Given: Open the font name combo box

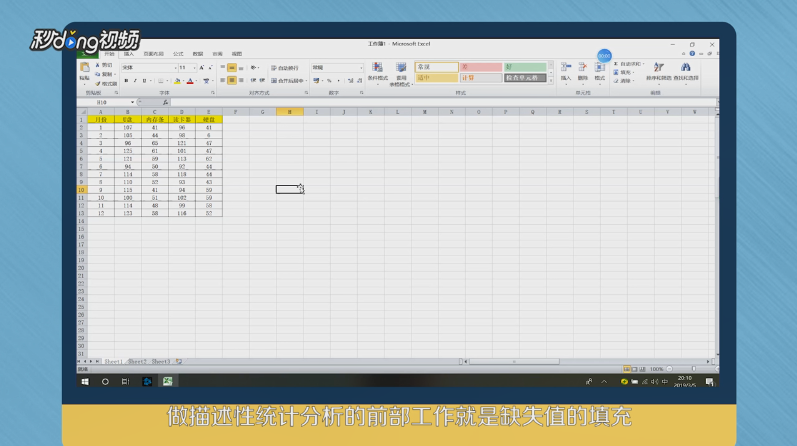Looking at the screenshot, I should click(x=148, y=68).
